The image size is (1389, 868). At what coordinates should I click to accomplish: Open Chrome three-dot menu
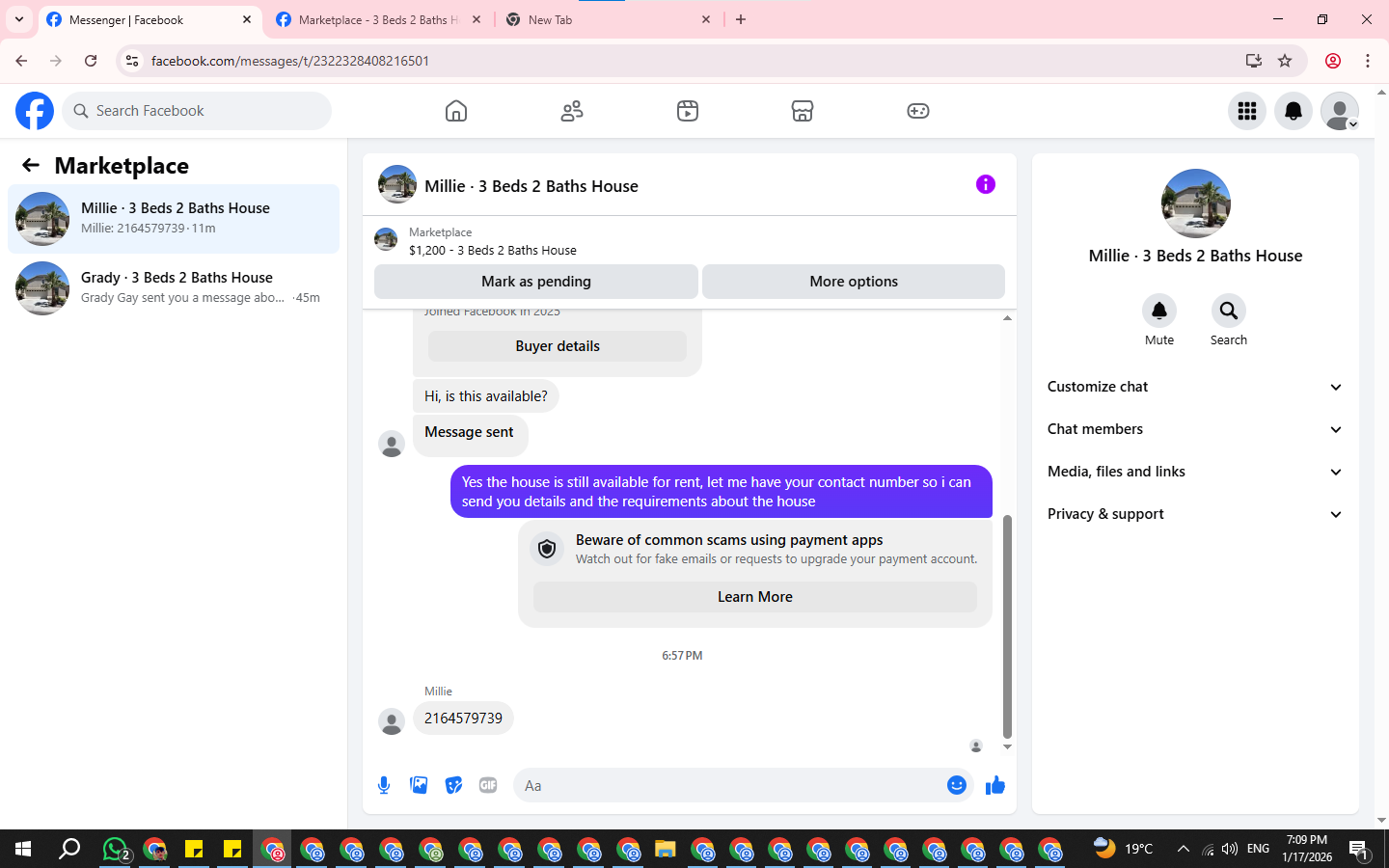(1368, 61)
